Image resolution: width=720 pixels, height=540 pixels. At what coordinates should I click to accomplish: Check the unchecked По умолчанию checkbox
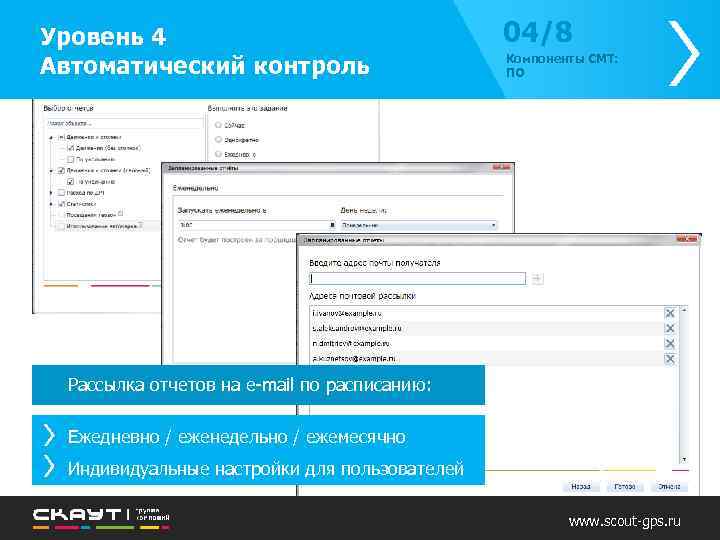point(70,159)
